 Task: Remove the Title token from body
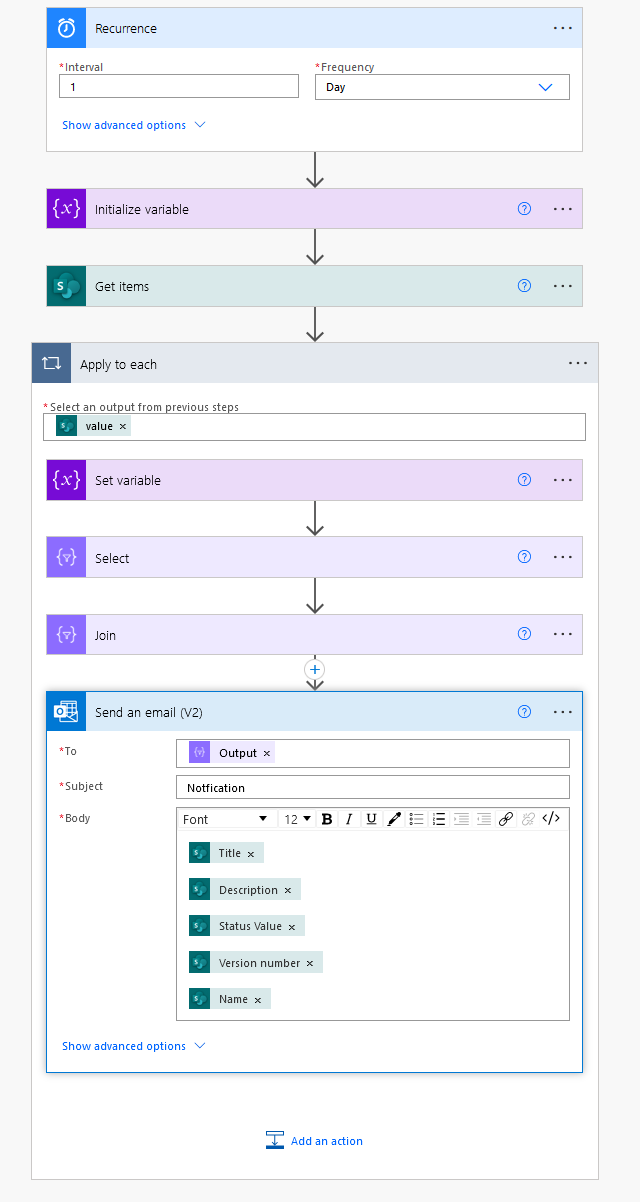(x=251, y=853)
